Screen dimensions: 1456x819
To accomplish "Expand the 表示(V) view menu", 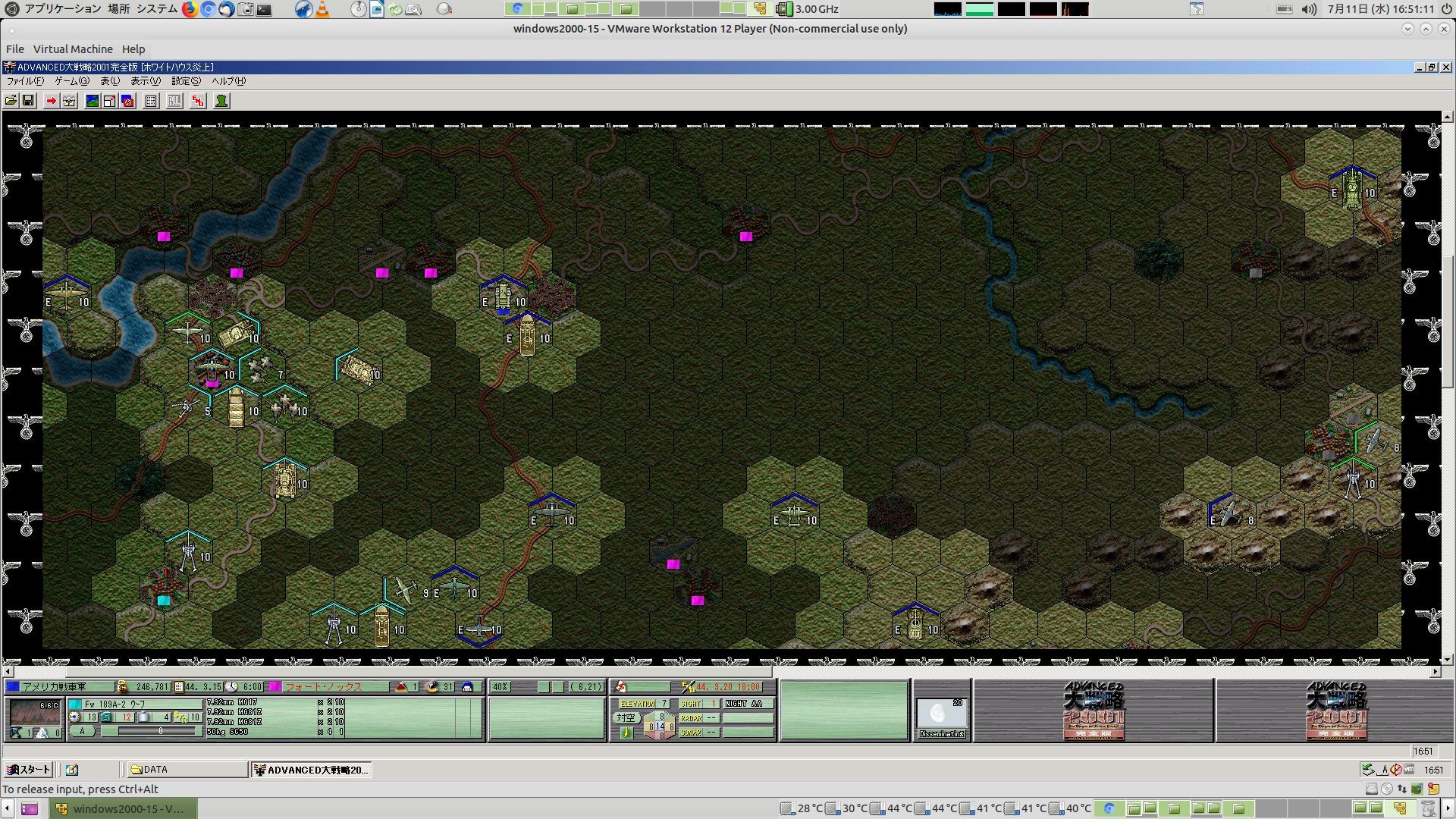I will click(x=146, y=81).
